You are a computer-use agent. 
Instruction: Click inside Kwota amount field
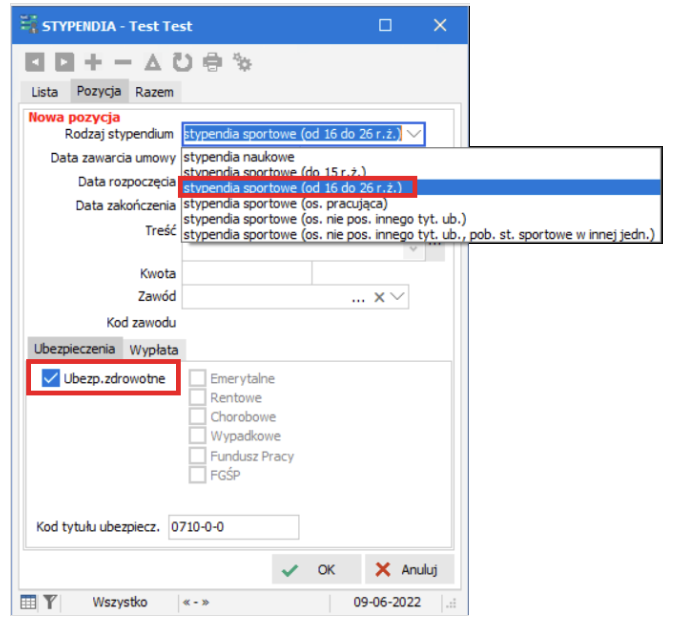pos(247,273)
